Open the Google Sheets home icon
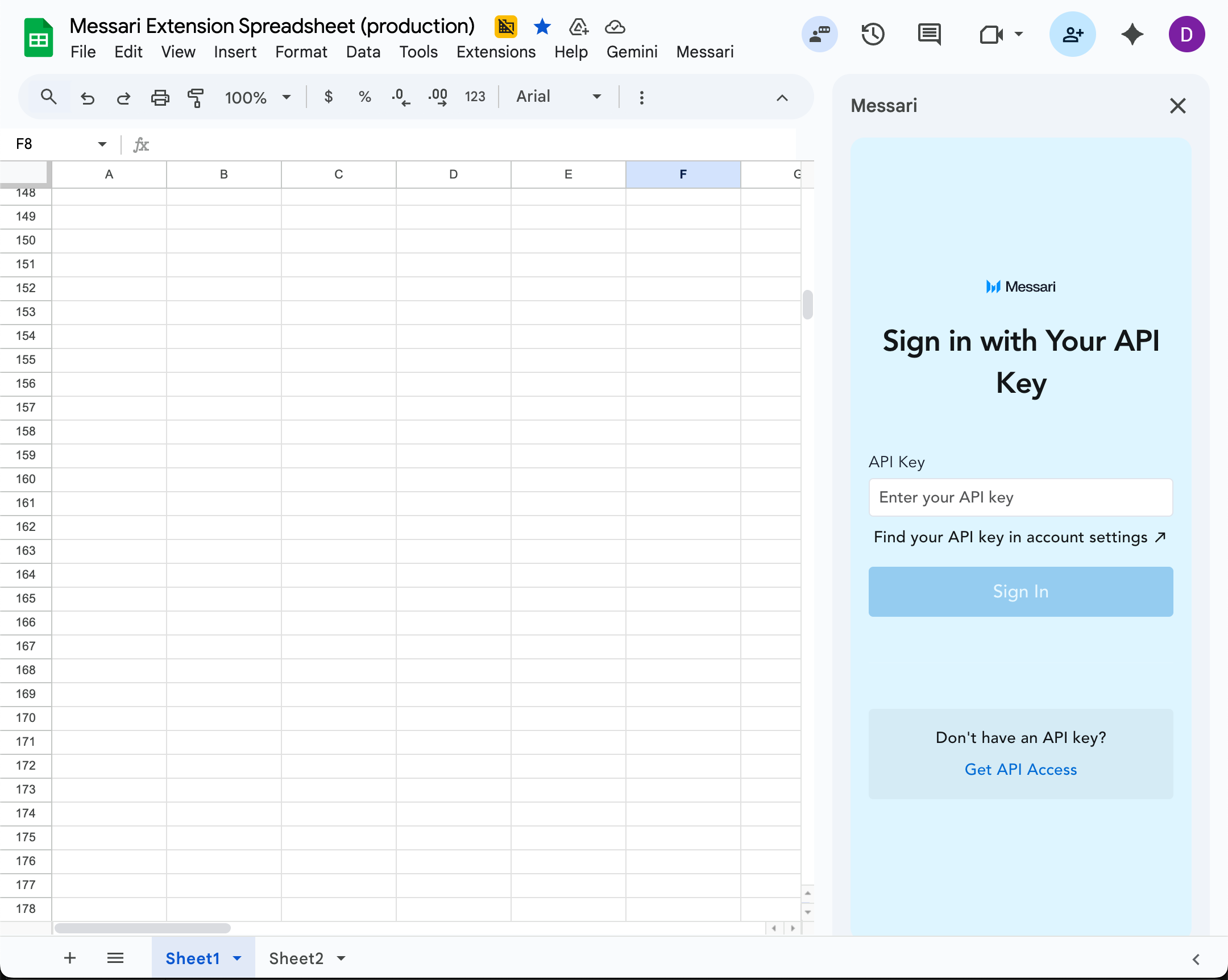This screenshot has width=1228, height=980. pyautogui.click(x=38, y=38)
